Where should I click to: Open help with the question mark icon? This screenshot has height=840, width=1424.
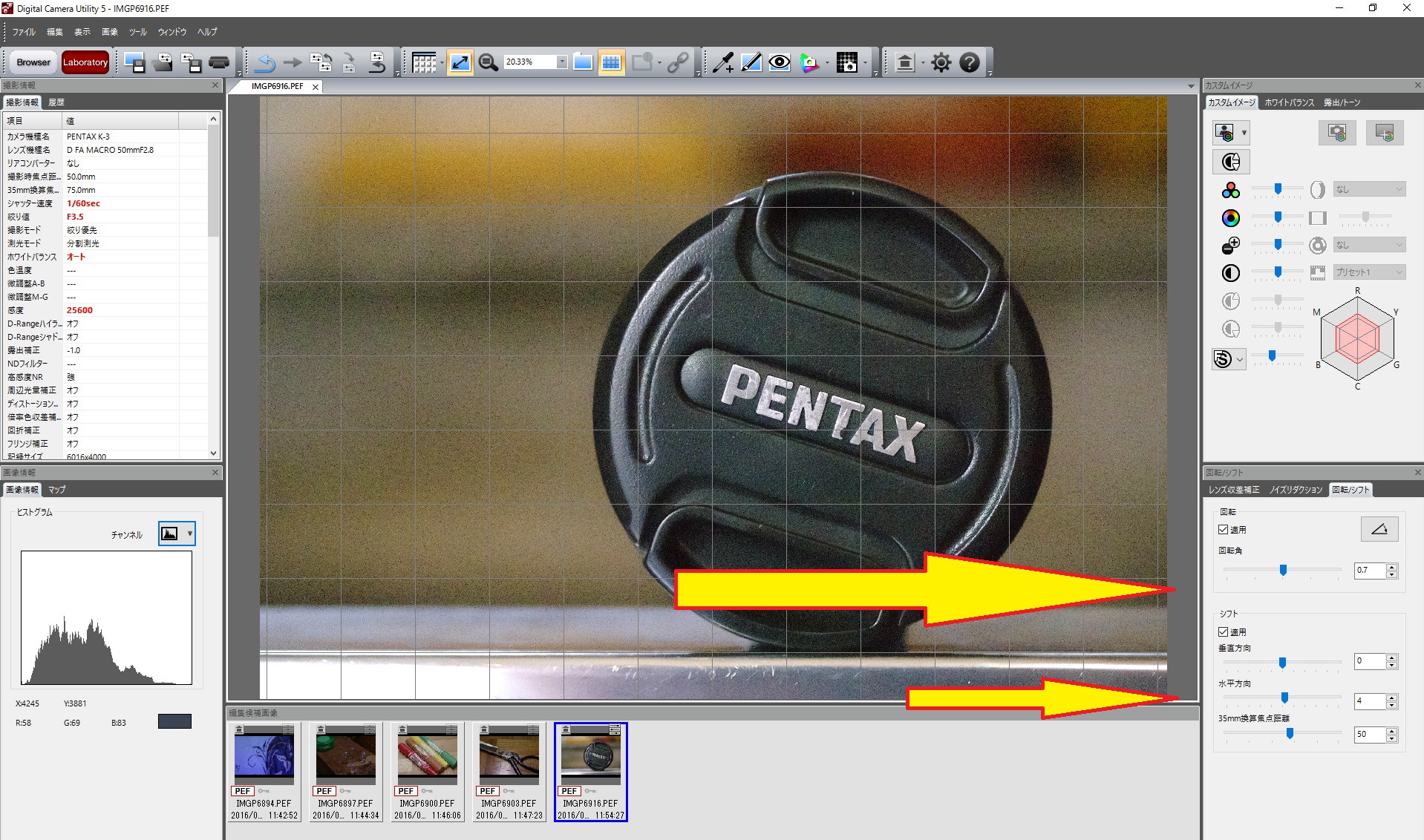pyautogui.click(x=970, y=62)
